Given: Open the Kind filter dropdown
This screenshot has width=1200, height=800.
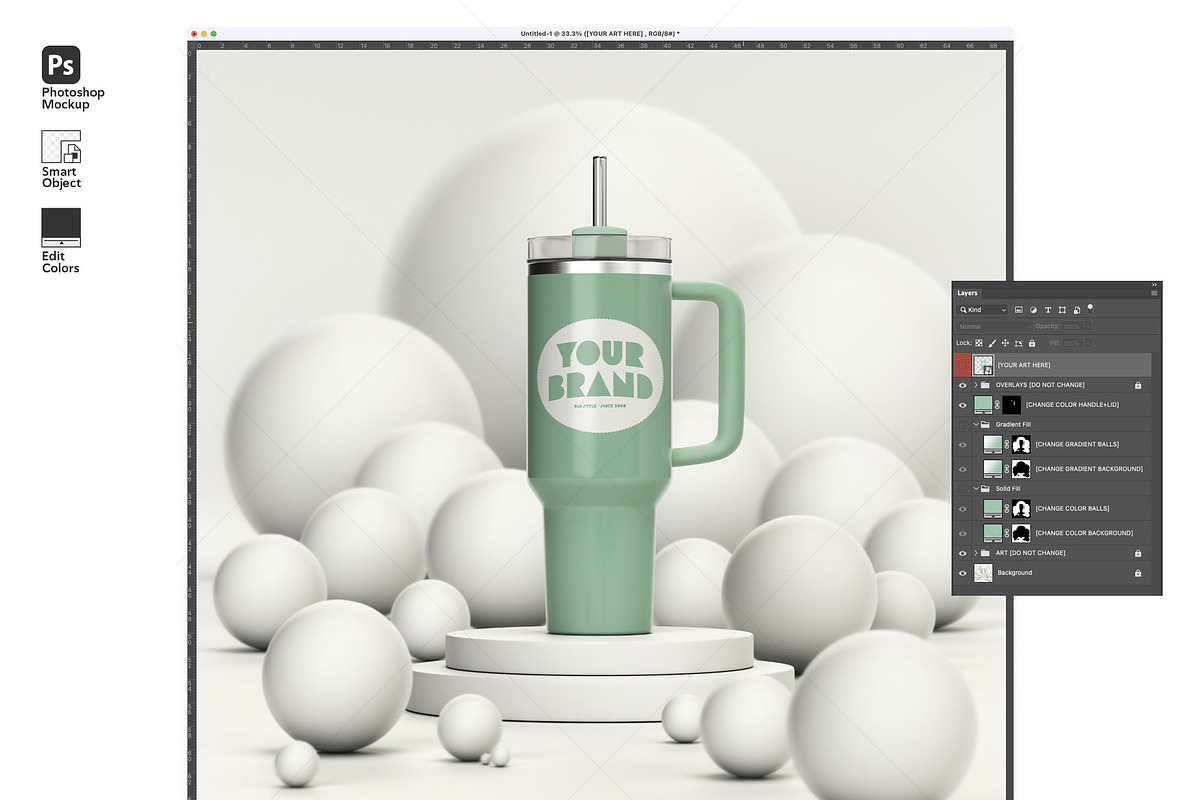Looking at the screenshot, I should click(x=983, y=310).
